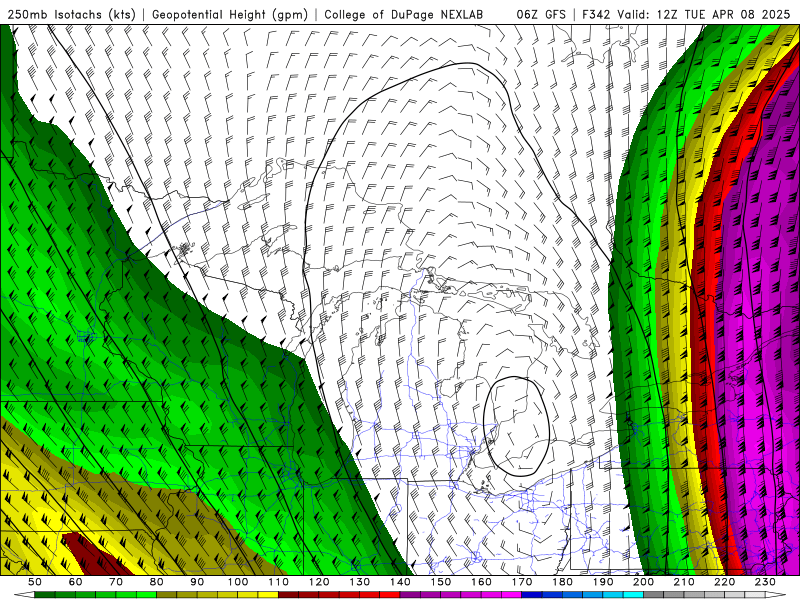The image size is (800, 600).
Task: Click the '230' color scale label
Action: 766,582
